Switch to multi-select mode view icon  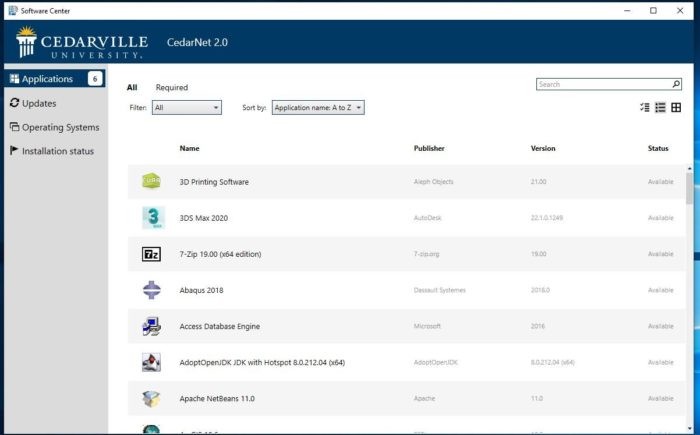tap(644, 107)
